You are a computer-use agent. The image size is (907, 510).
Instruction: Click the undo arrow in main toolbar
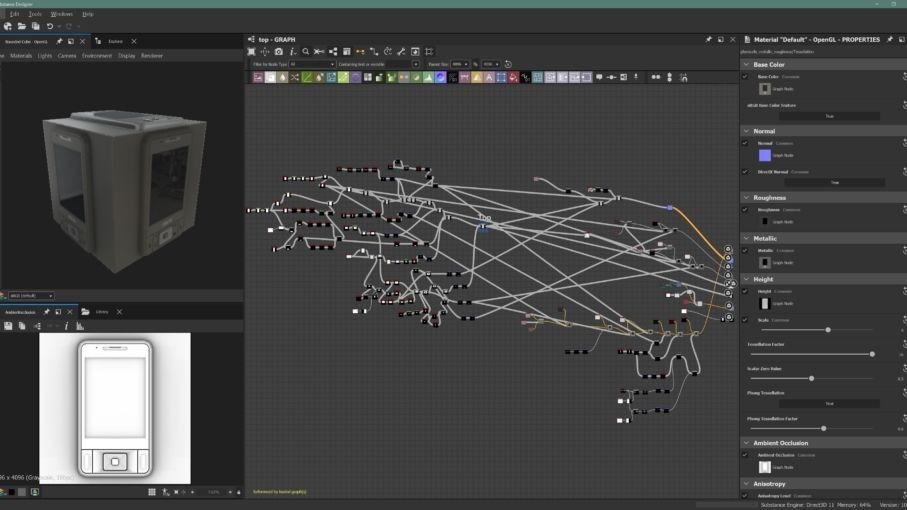[x=50, y=26]
